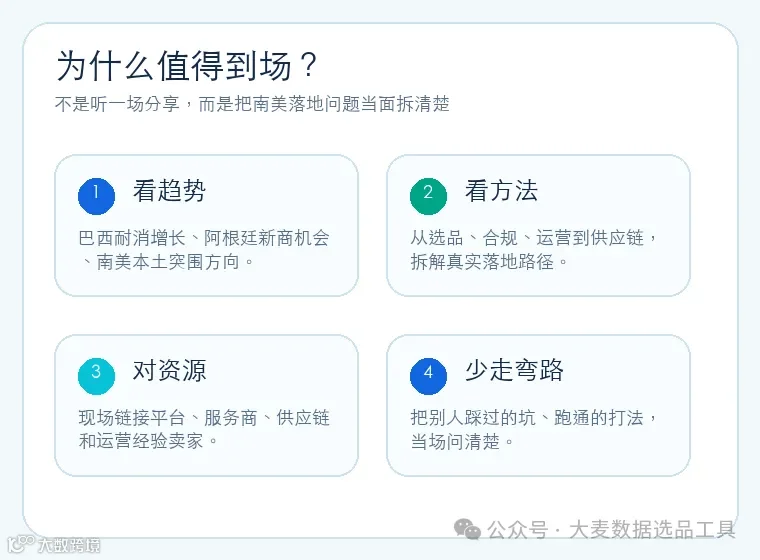
Task: Click the blue number 1 circle
Action: (96, 196)
